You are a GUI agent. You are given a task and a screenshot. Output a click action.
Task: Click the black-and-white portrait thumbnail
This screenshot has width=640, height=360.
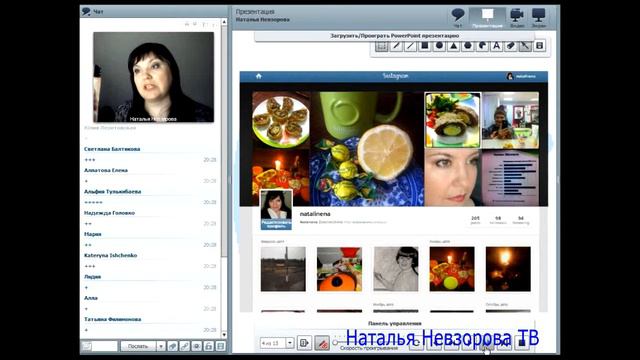[396, 269]
